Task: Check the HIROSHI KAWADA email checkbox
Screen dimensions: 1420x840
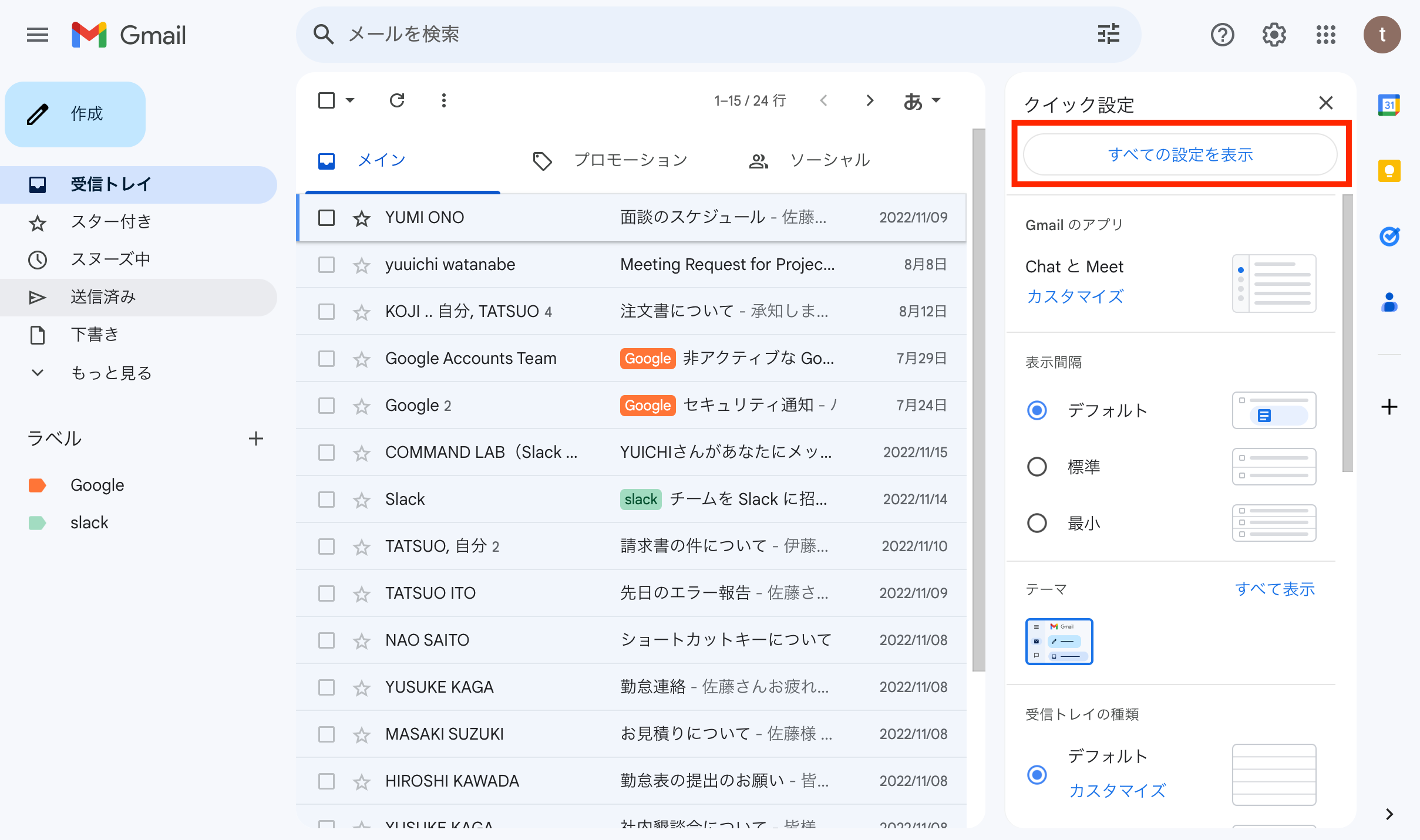Action: [327, 781]
